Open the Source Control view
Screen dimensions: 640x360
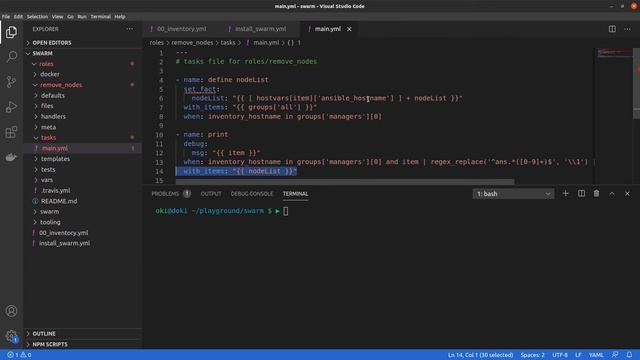coord(11,82)
